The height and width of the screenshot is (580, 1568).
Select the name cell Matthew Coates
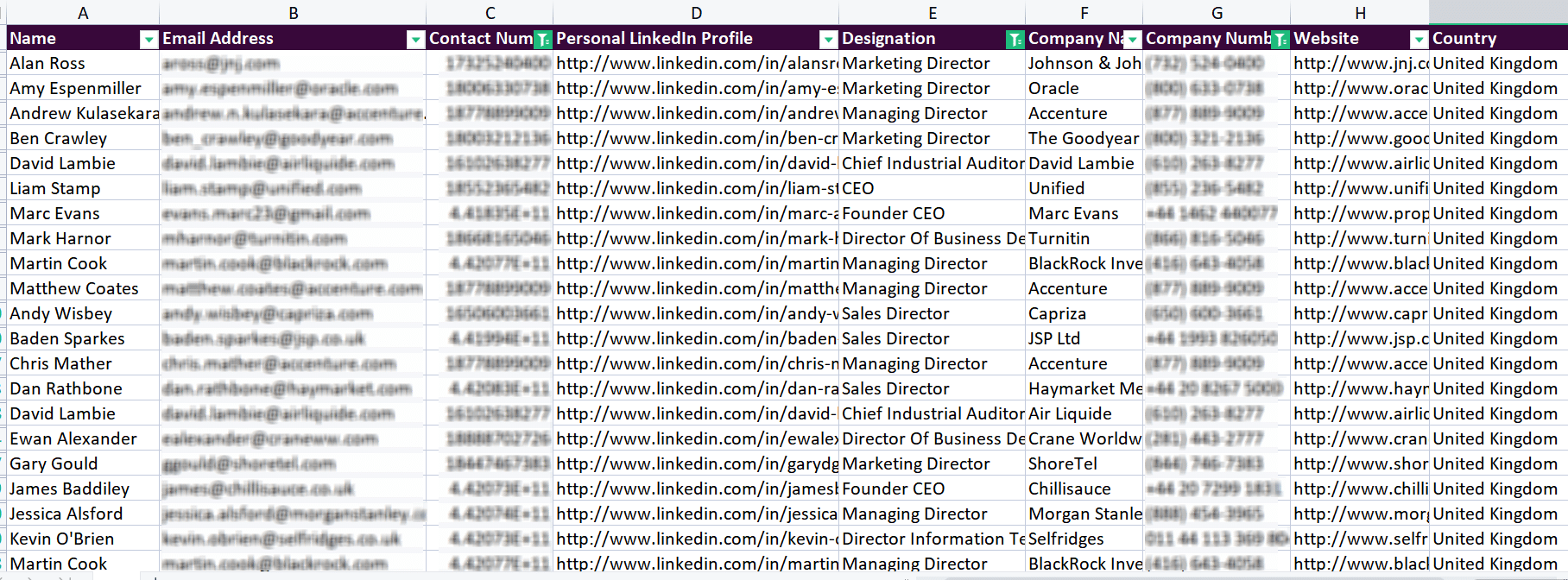(x=83, y=288)
